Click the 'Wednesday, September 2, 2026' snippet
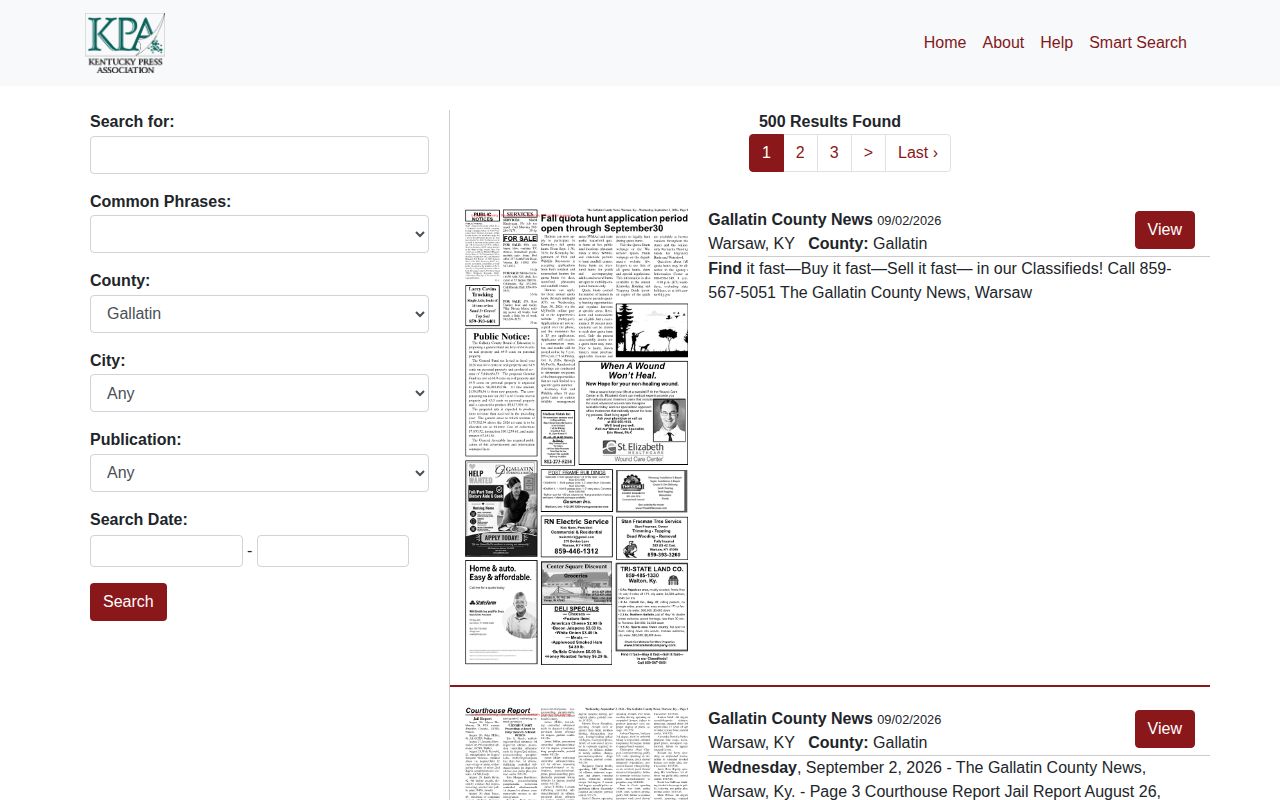 934,779
